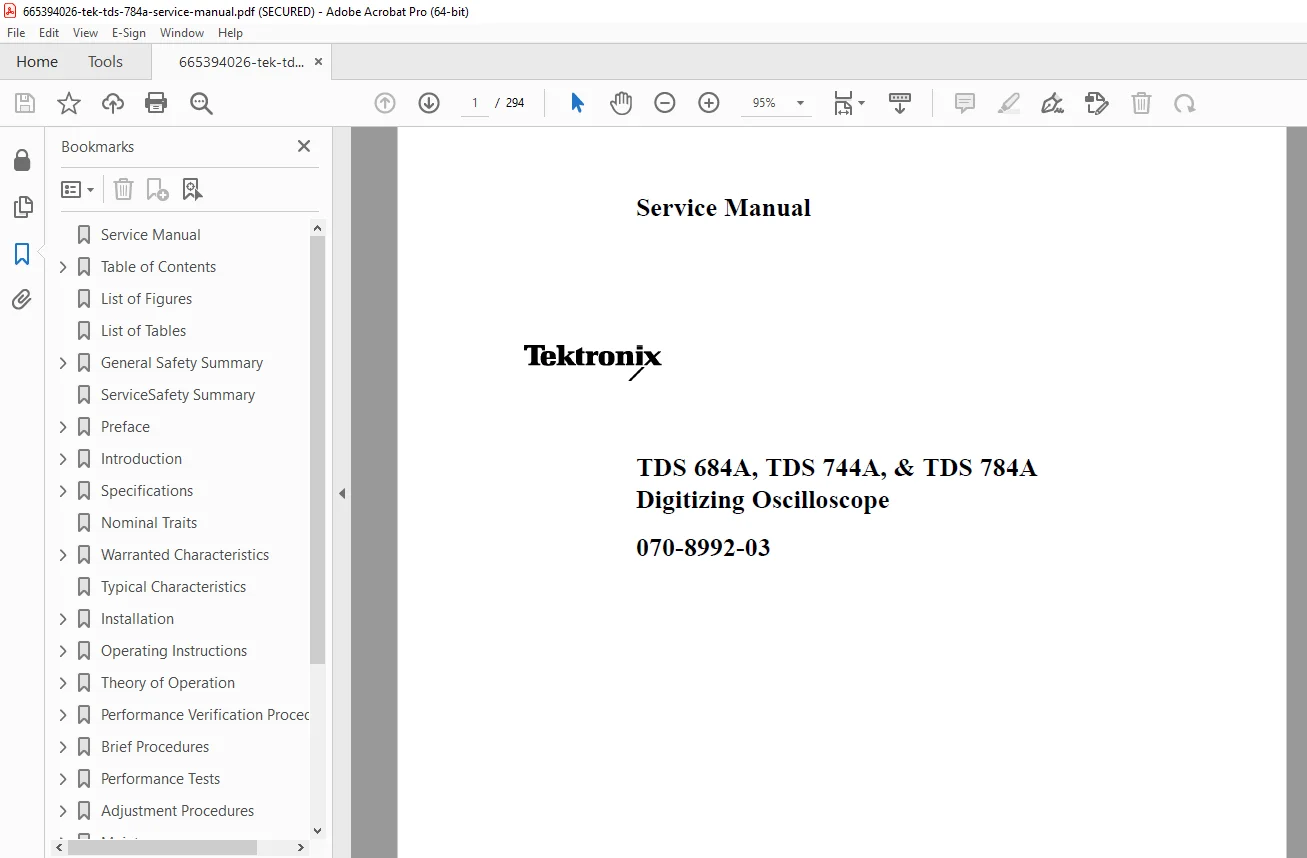Expand the Installation bookmark
The width and height of the screenshot is (1307, 858).
click(63, 619)
